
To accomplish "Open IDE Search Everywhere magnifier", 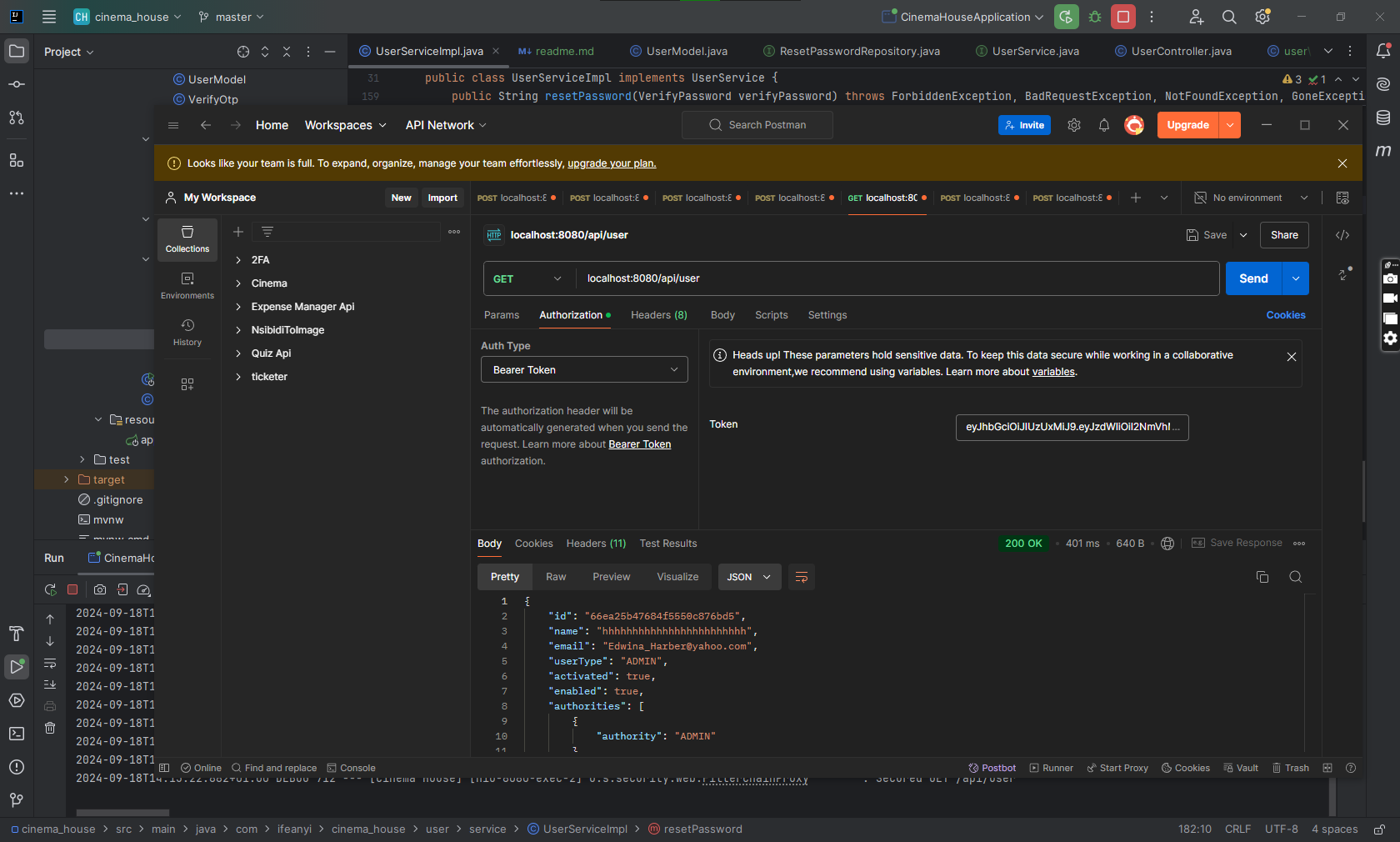I will coord(1229,17).
